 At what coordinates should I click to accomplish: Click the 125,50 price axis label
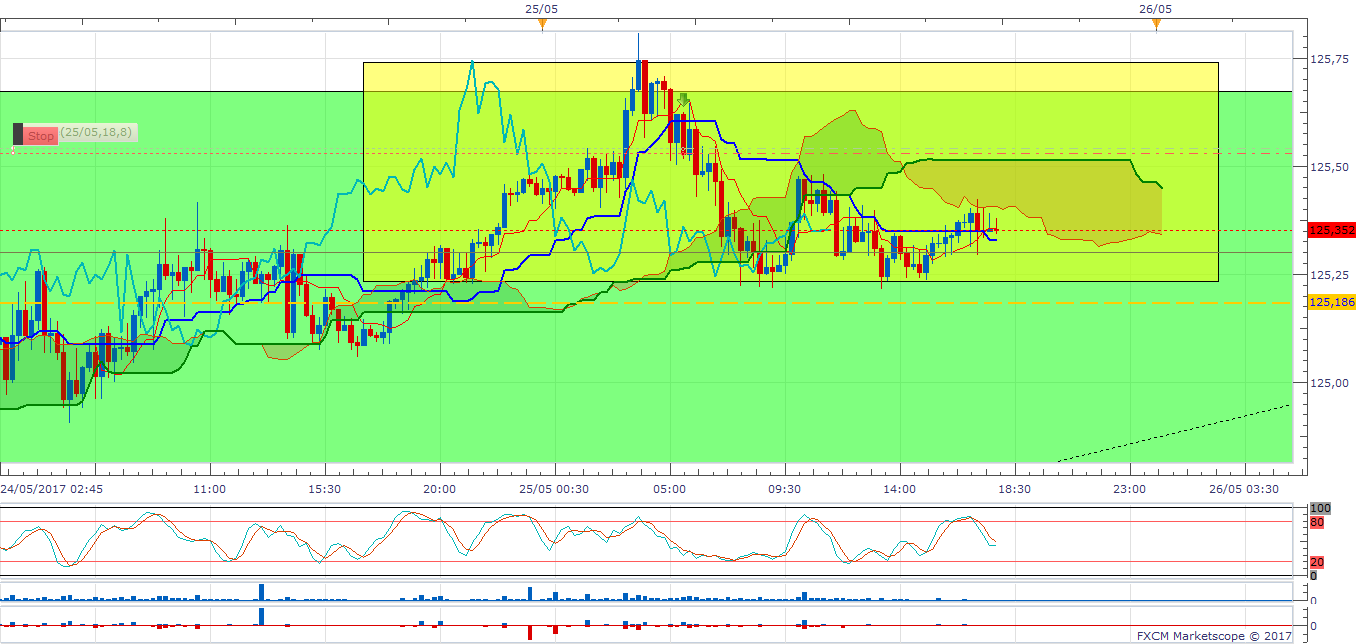pyautogui.click(x=1328, y=167)
